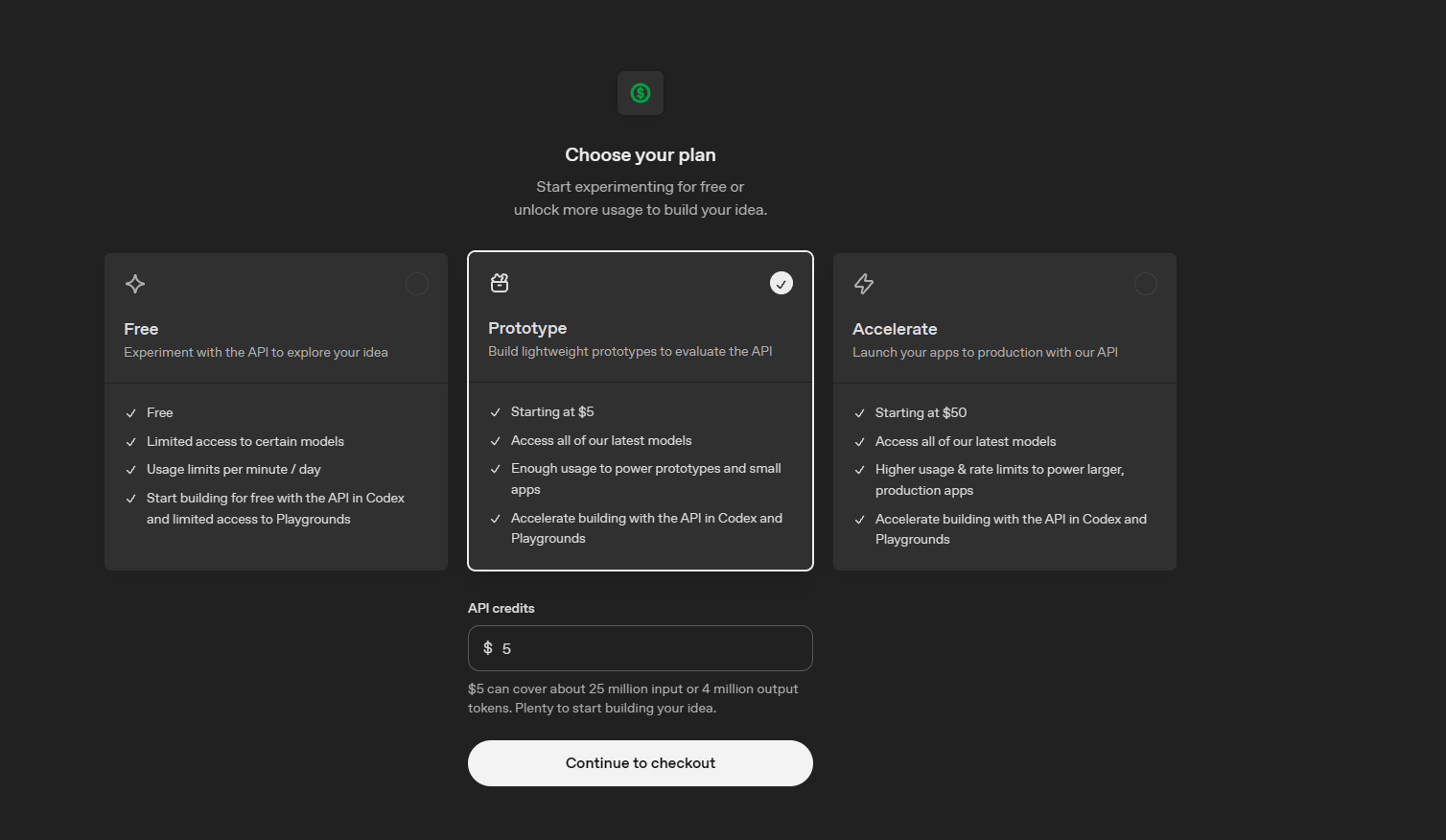Click the Prototype plan heading
Image resolution: width=1446 pixels, height=840 pixels.
coord(527,328)
